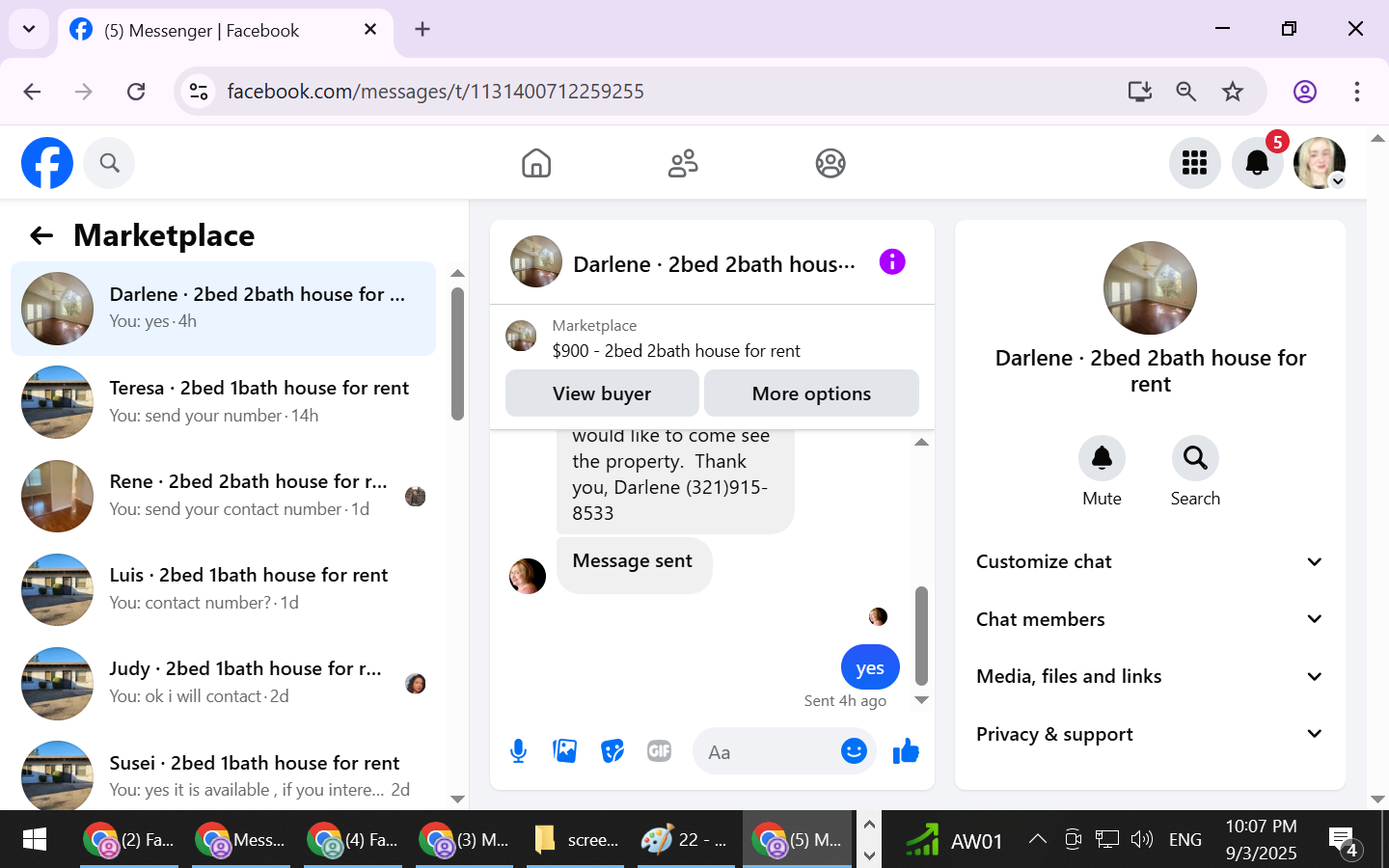
Task: Choose a sticker icon
Action: pos(613,751)
